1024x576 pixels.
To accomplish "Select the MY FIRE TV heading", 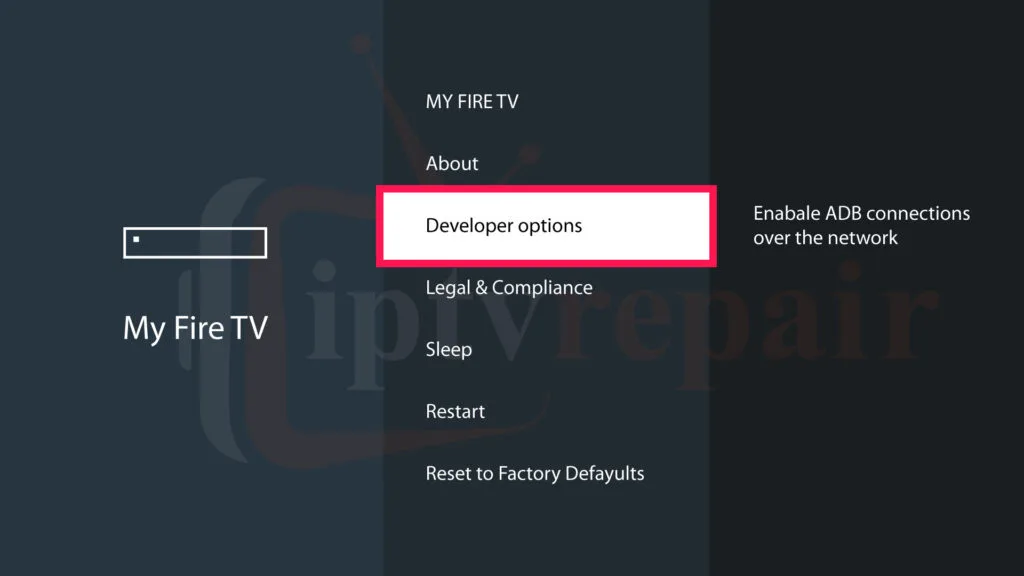I will pyautogui.click(x=471, y=101).
